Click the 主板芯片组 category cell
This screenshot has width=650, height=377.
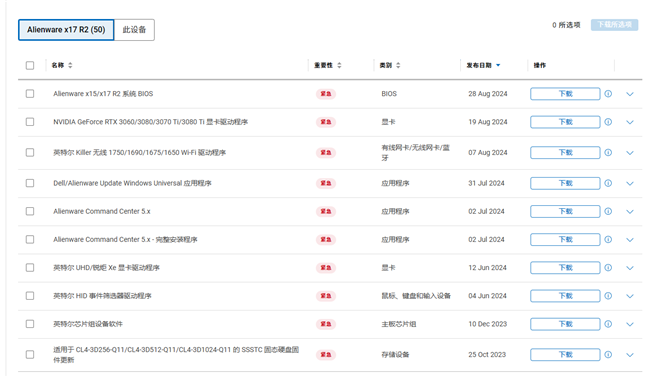[x=398, y=324]
